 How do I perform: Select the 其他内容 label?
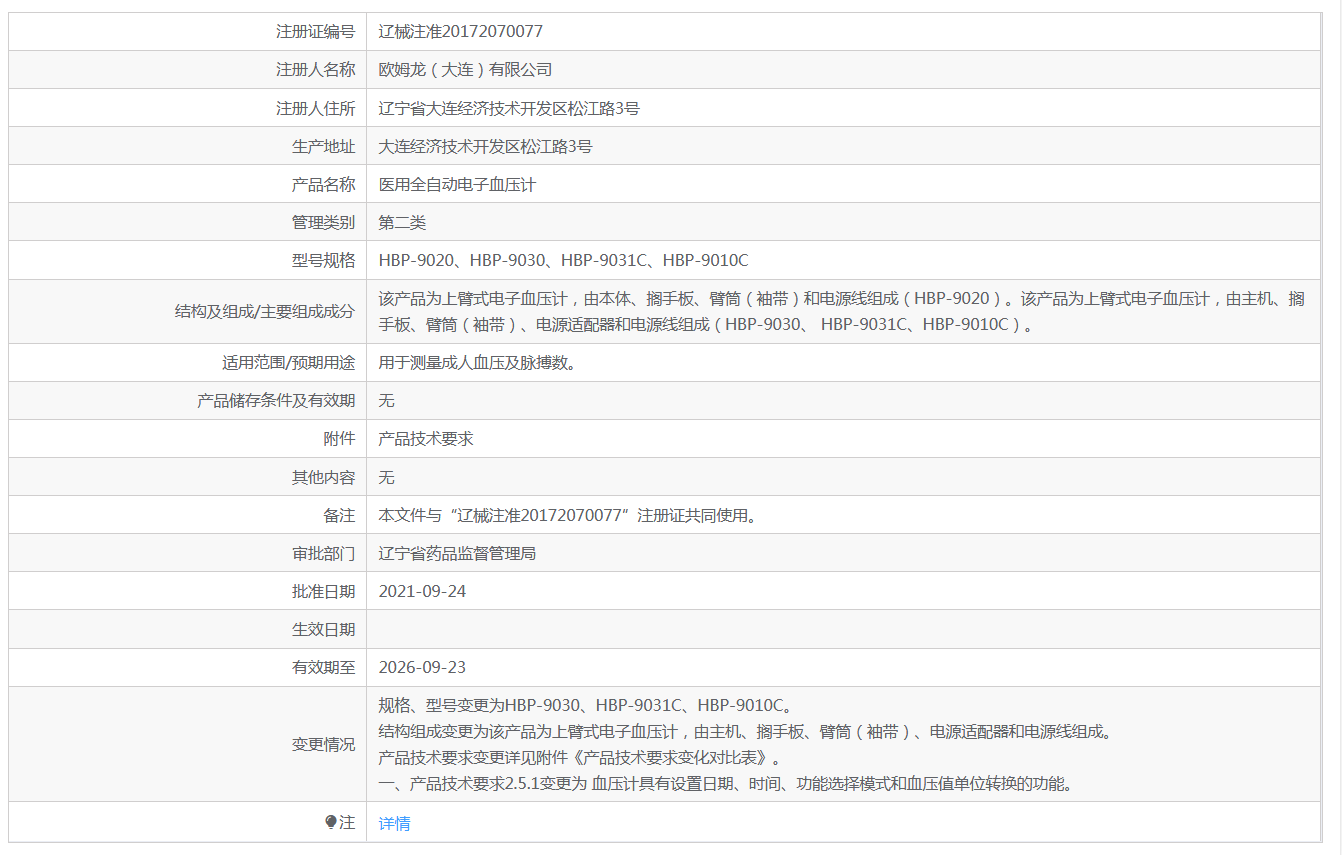click(323, 477)
